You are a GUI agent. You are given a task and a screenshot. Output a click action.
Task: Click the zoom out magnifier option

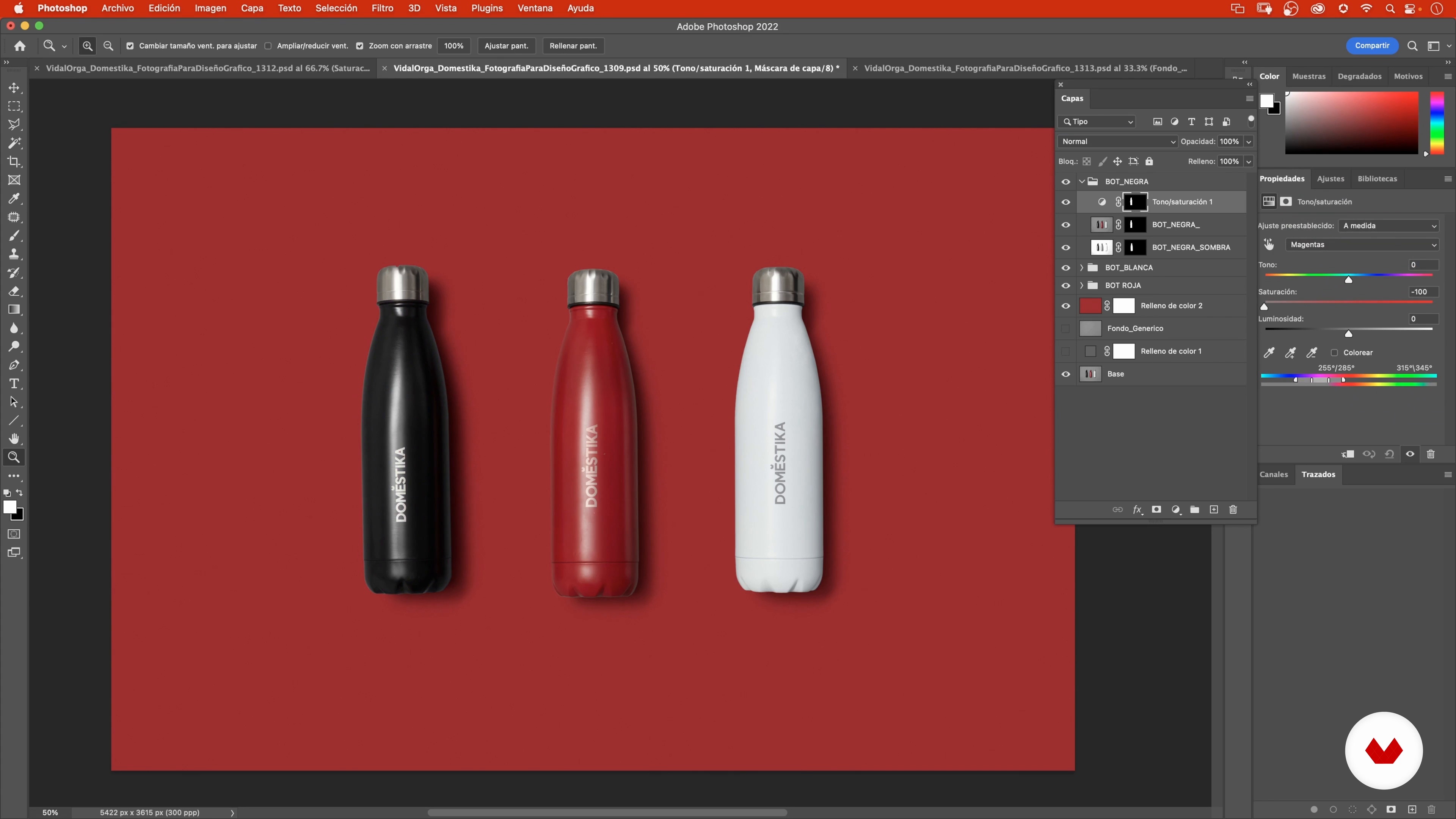pyautogui.click(x=108, y=46)
